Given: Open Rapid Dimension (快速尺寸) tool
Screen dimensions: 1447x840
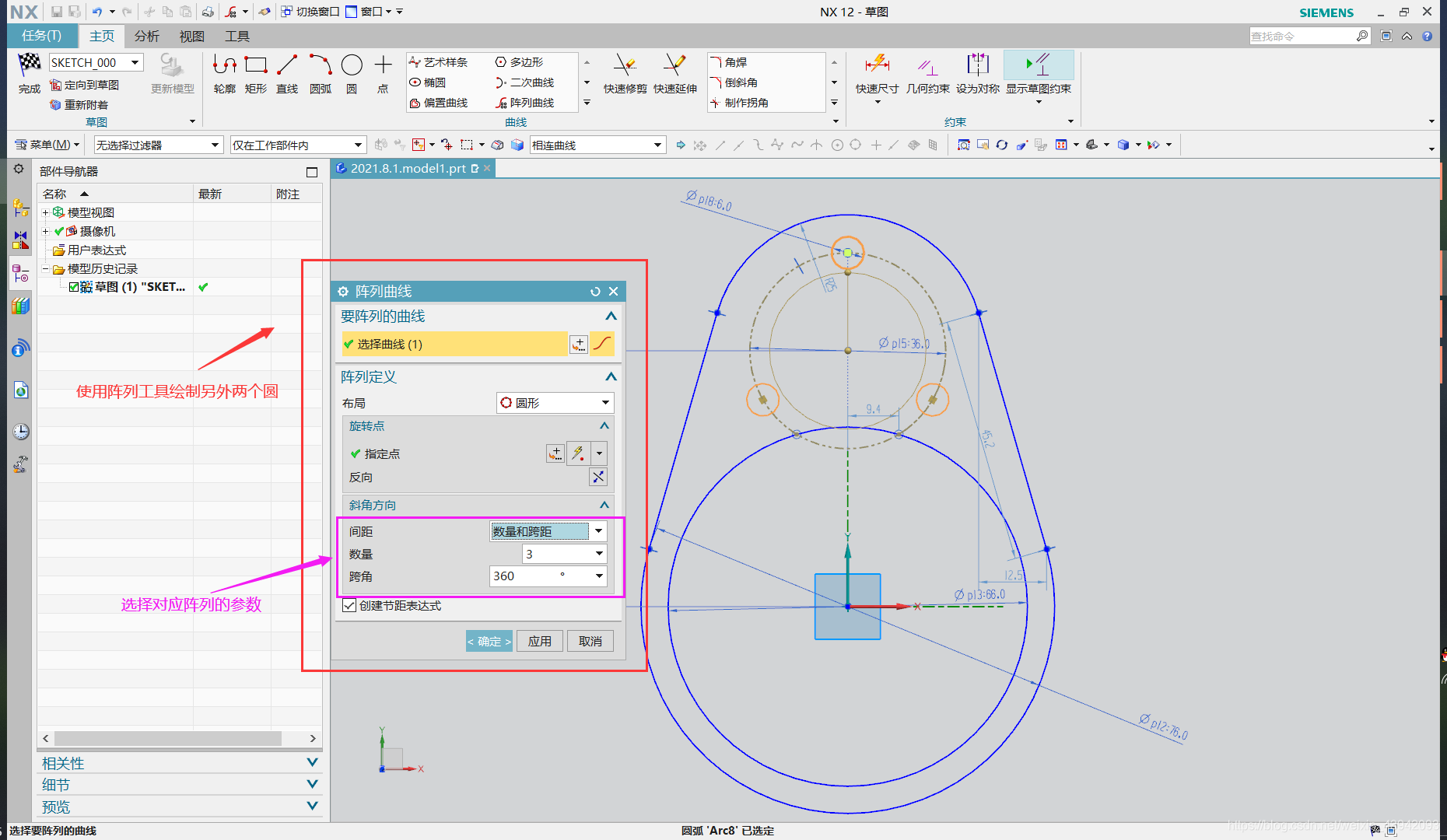Looking at the screenshot, I should (x=877, y=74).
